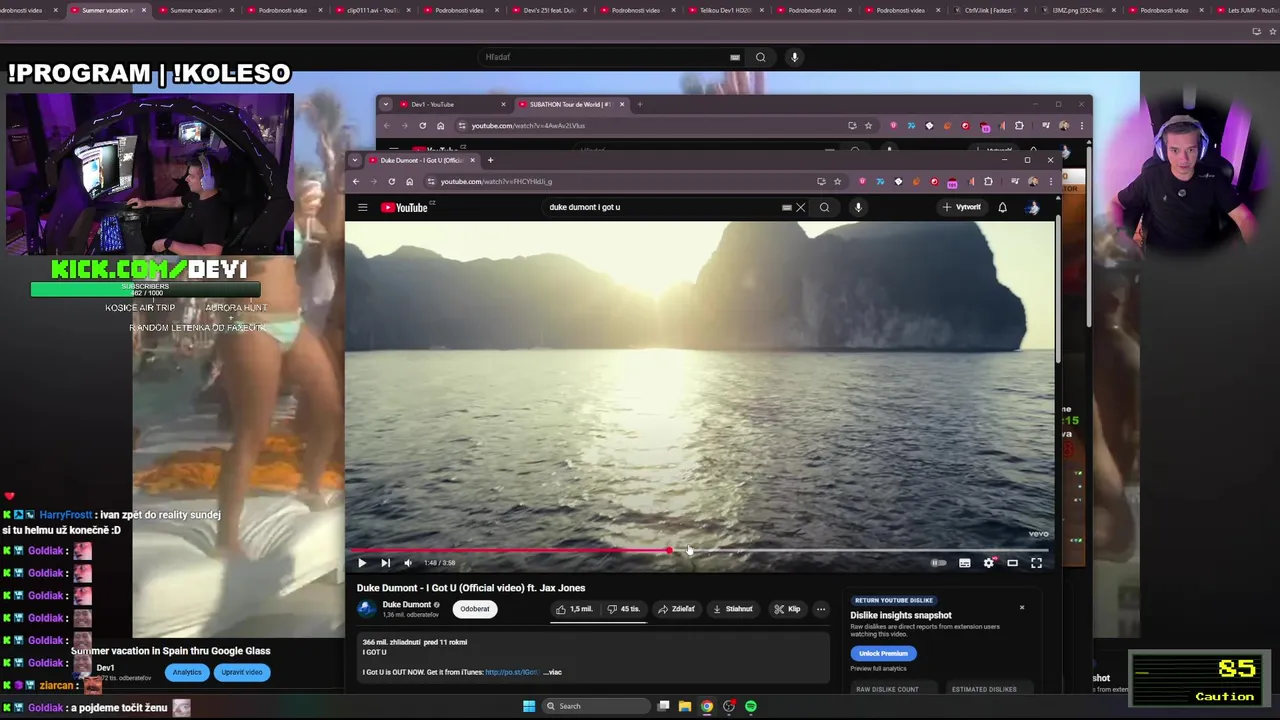Open the Vytvoriť create button

pyautogui.click(x=962, y=207)
